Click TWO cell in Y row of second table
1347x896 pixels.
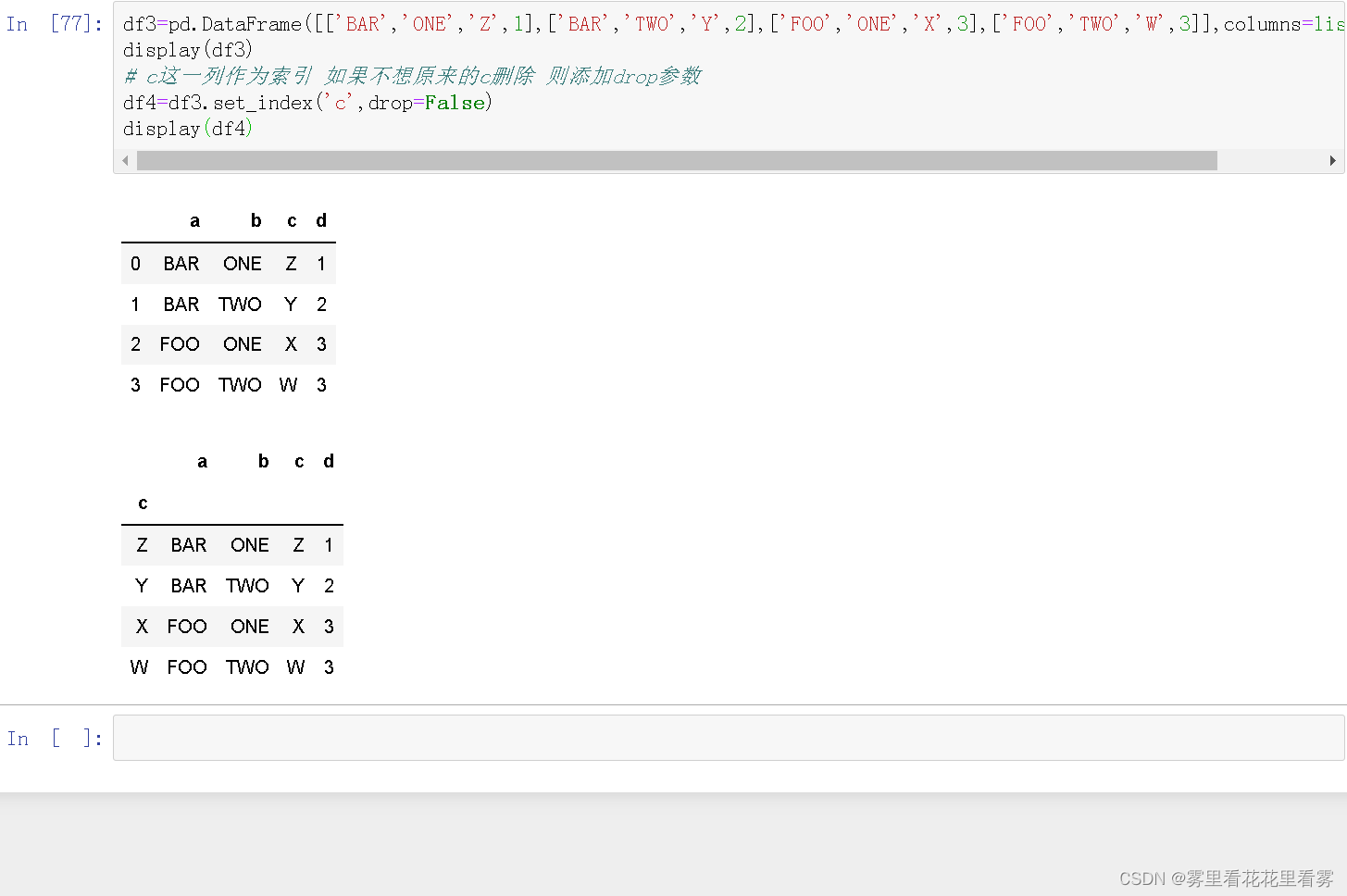tap(248, 586)
